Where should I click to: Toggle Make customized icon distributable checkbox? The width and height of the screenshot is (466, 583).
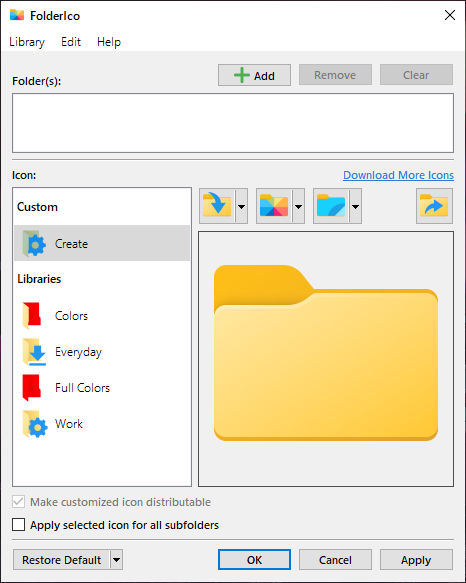coord(18,502)
